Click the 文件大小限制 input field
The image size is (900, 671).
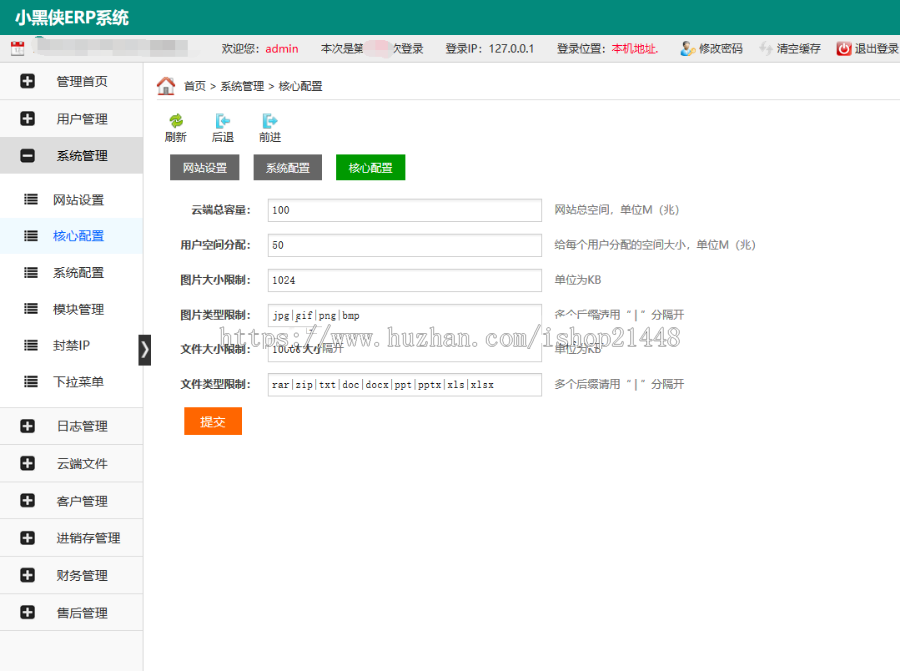coord(405,350)
